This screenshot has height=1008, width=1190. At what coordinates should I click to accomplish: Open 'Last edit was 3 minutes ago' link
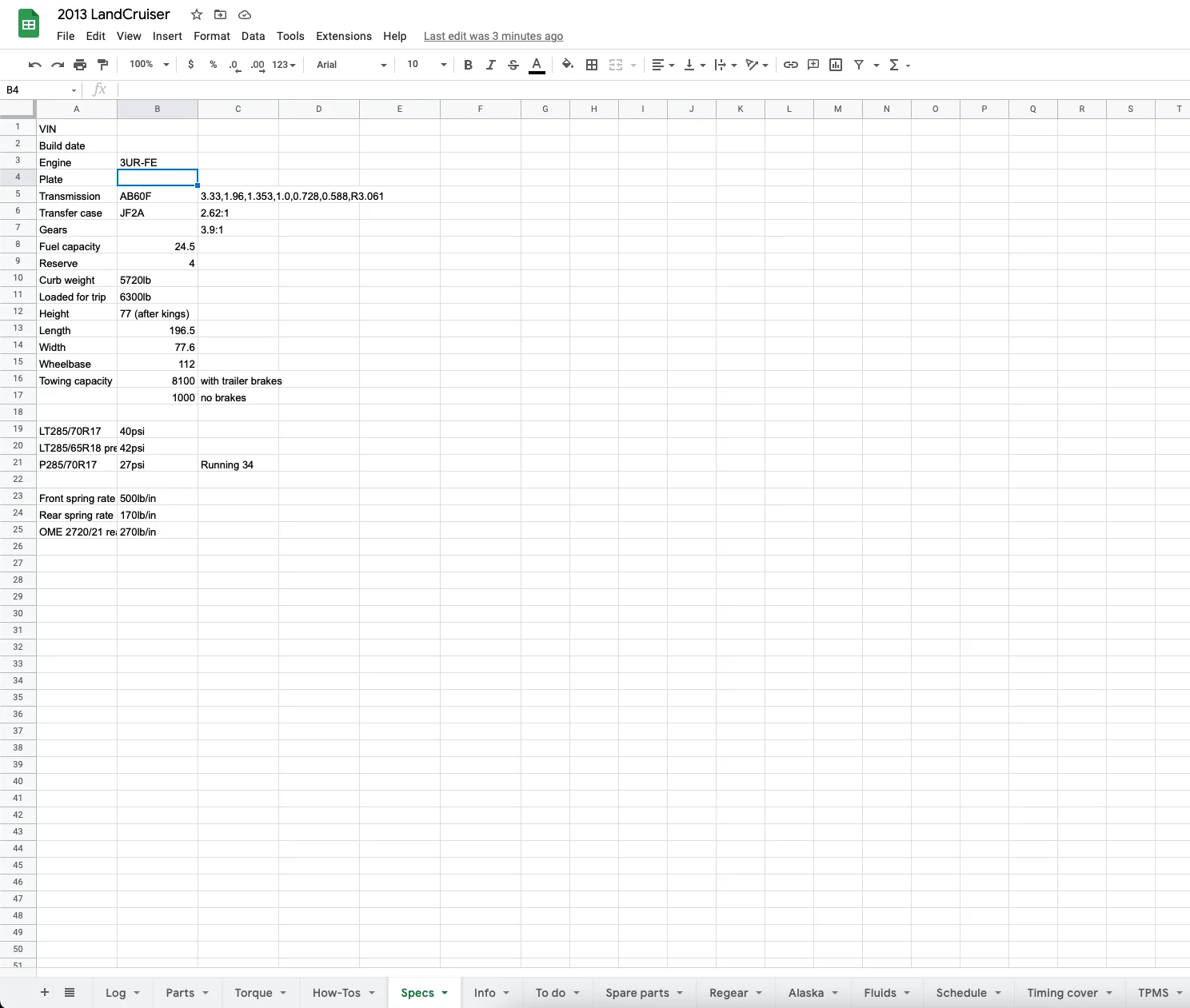click(493, 36)
